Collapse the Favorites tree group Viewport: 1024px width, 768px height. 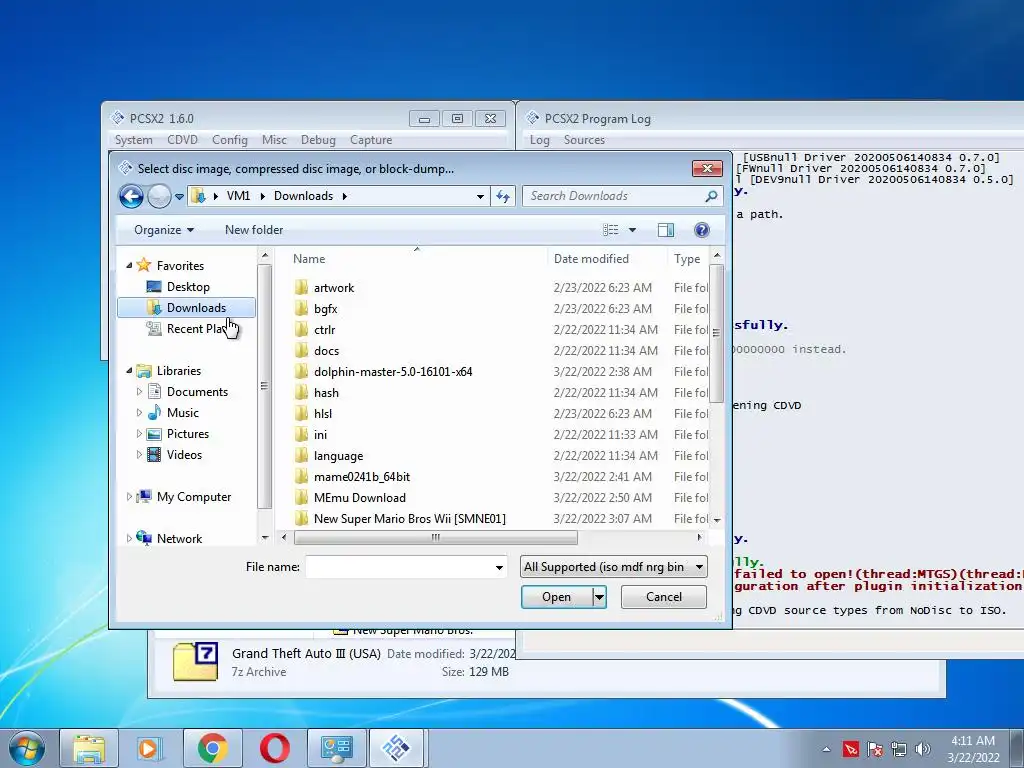(x=129, y=265)
